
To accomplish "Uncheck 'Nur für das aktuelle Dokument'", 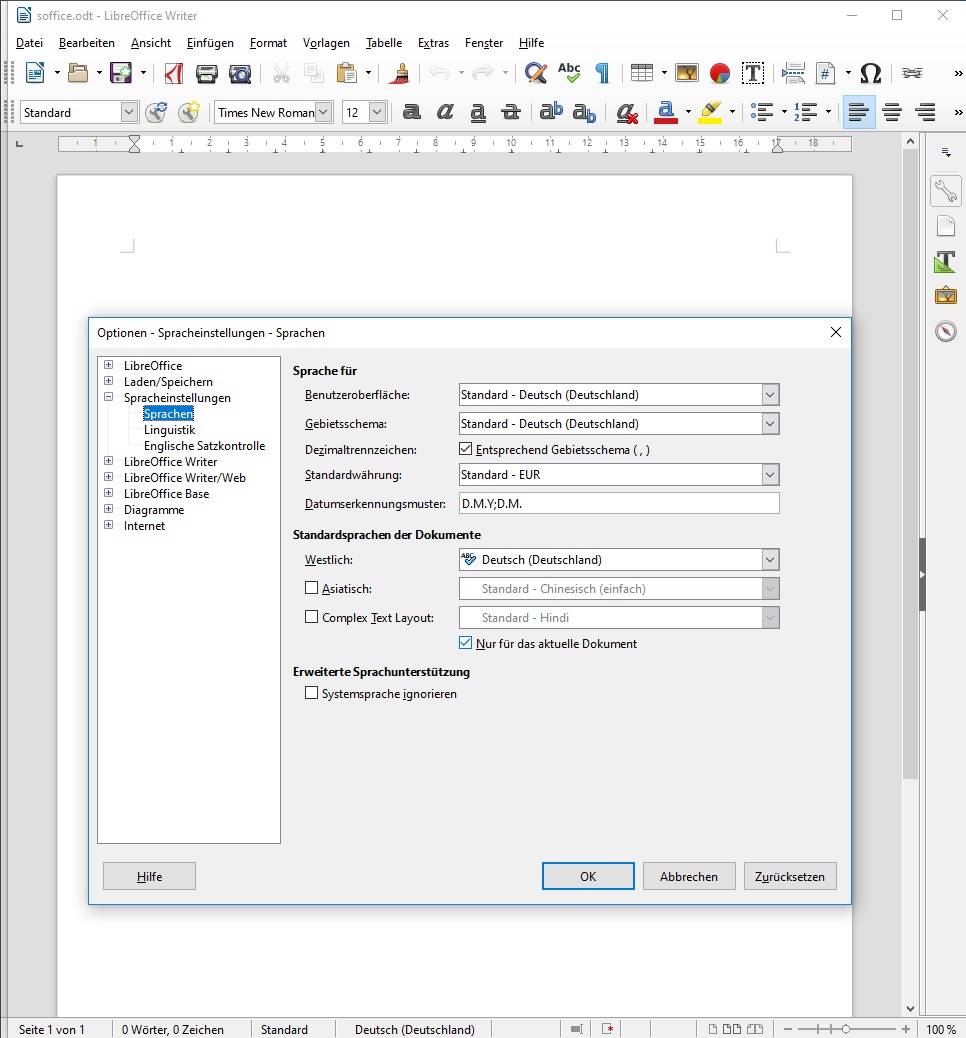I will pos(465,643).
